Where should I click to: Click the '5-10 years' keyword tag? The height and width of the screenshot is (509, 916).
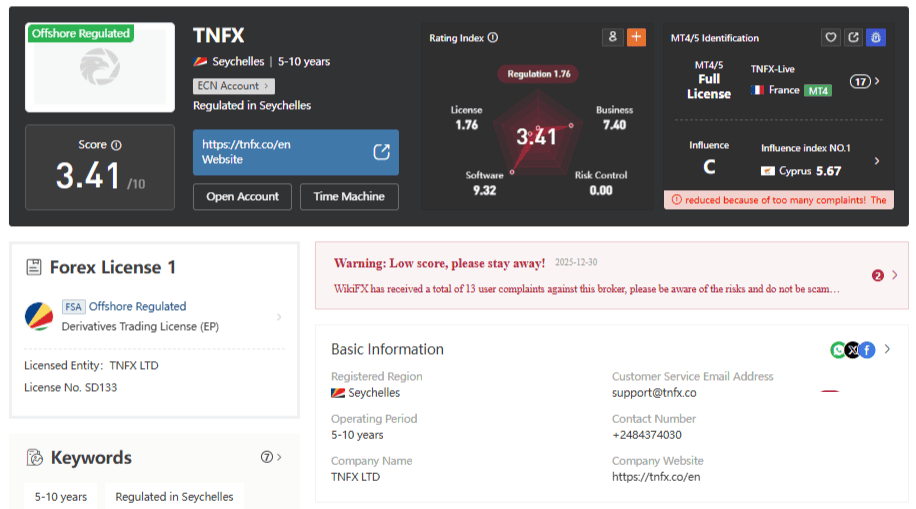(61, 497)
